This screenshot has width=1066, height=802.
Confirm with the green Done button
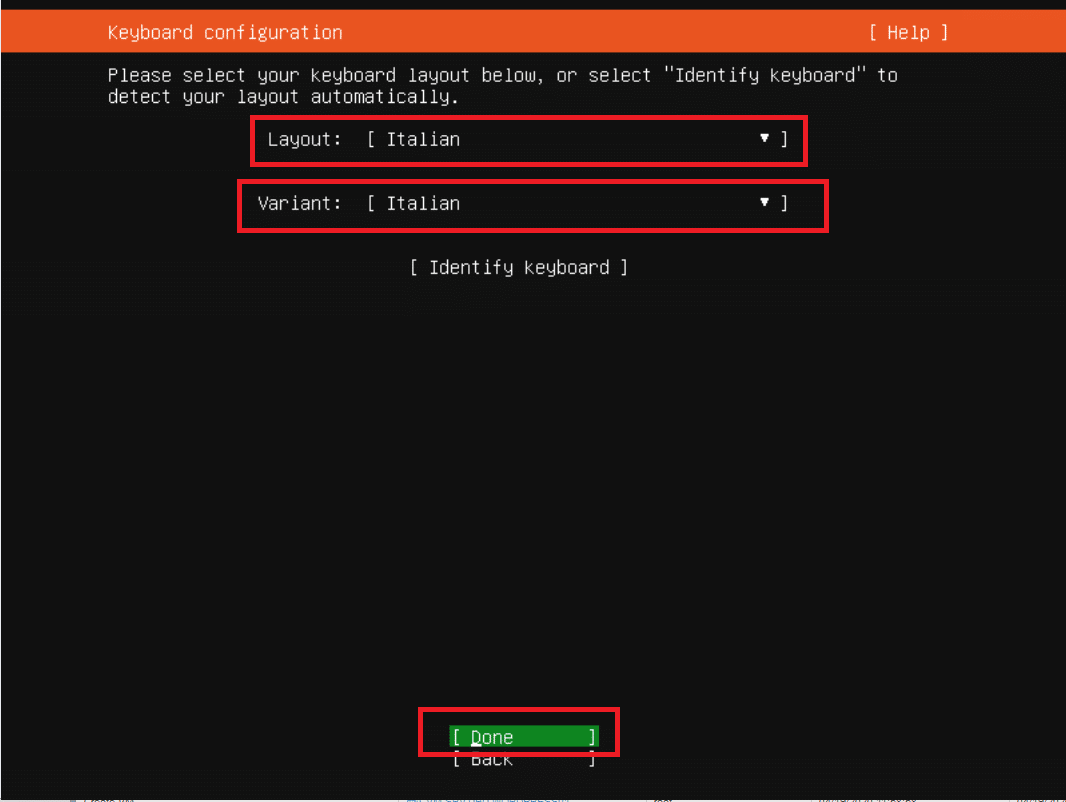point(523,737)
